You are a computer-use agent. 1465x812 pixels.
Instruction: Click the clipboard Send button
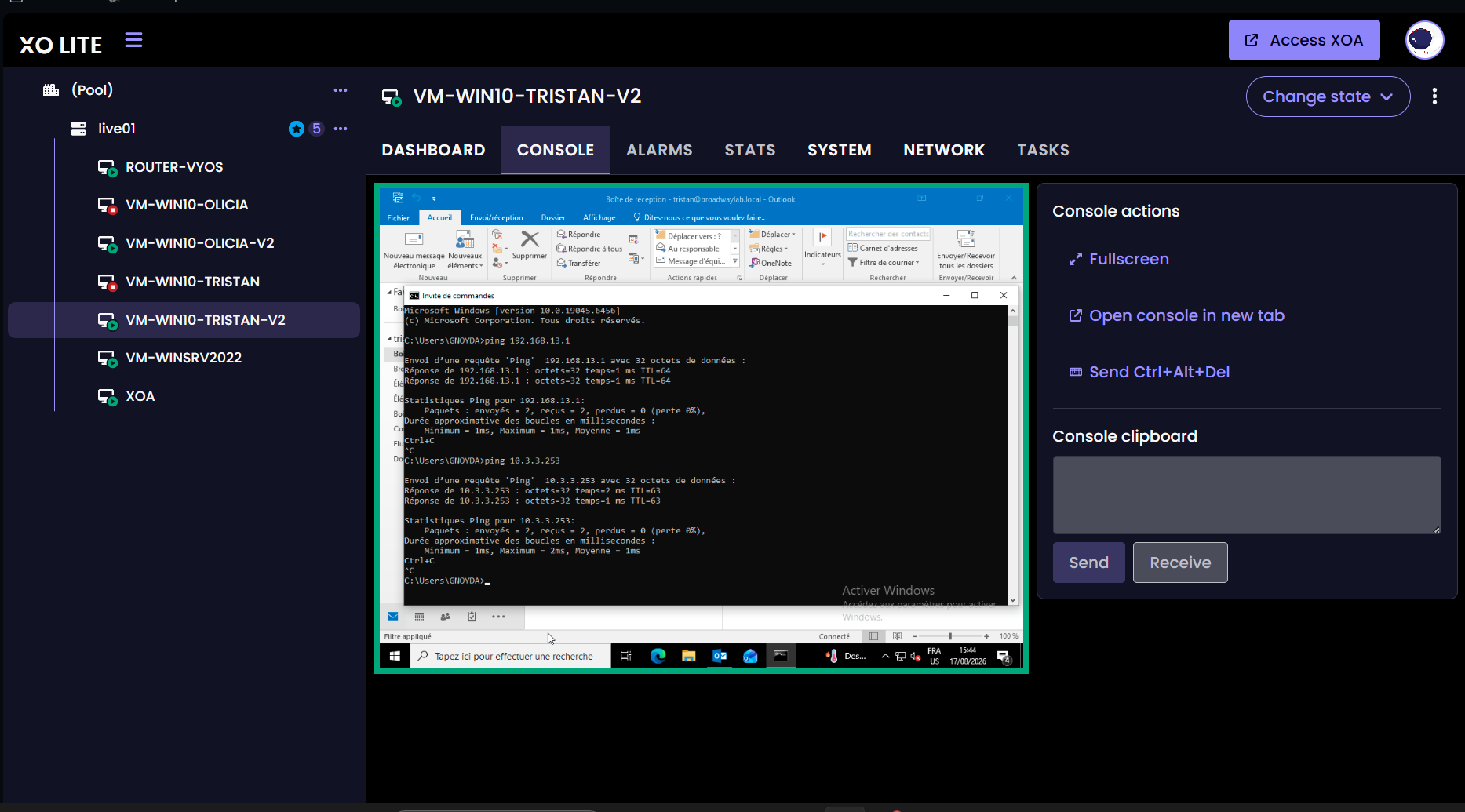tap(1088, 563)
